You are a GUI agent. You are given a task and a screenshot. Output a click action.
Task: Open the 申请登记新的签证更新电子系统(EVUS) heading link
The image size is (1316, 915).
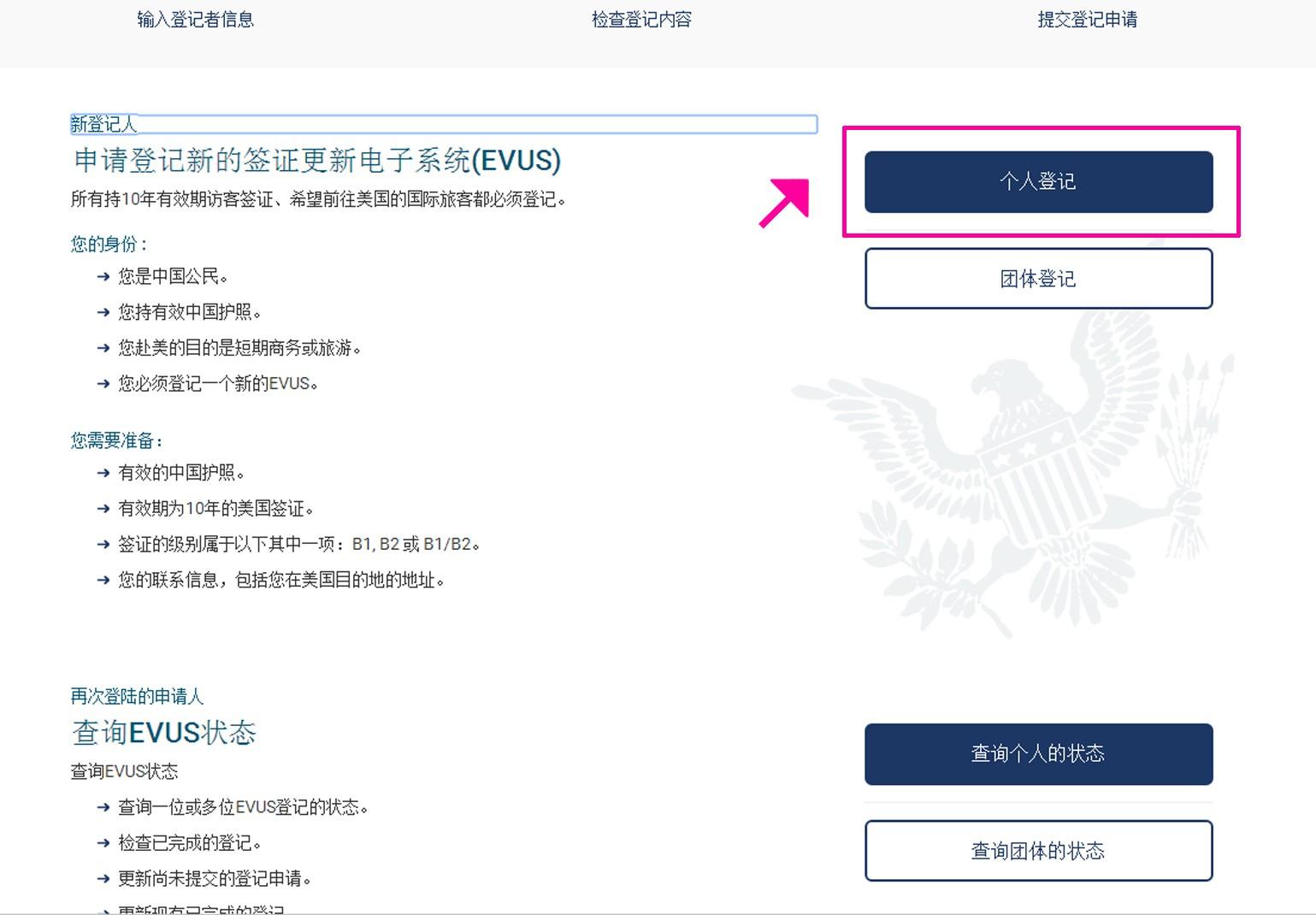tap(317, 161)
